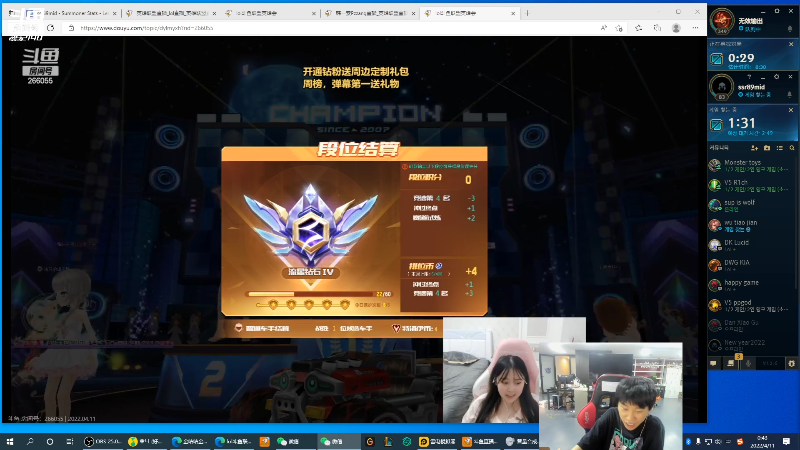Click 无效输出 summoner profile icon
800x450 pixels.
tap(722, 22)
